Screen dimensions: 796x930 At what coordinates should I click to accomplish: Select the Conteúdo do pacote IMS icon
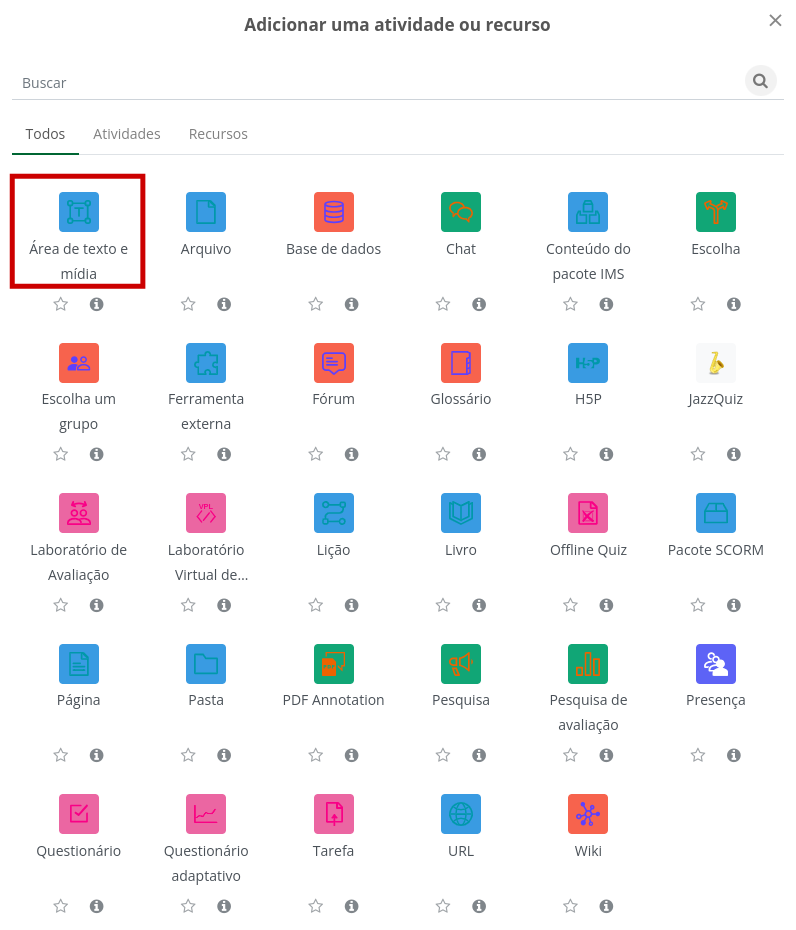588,212
